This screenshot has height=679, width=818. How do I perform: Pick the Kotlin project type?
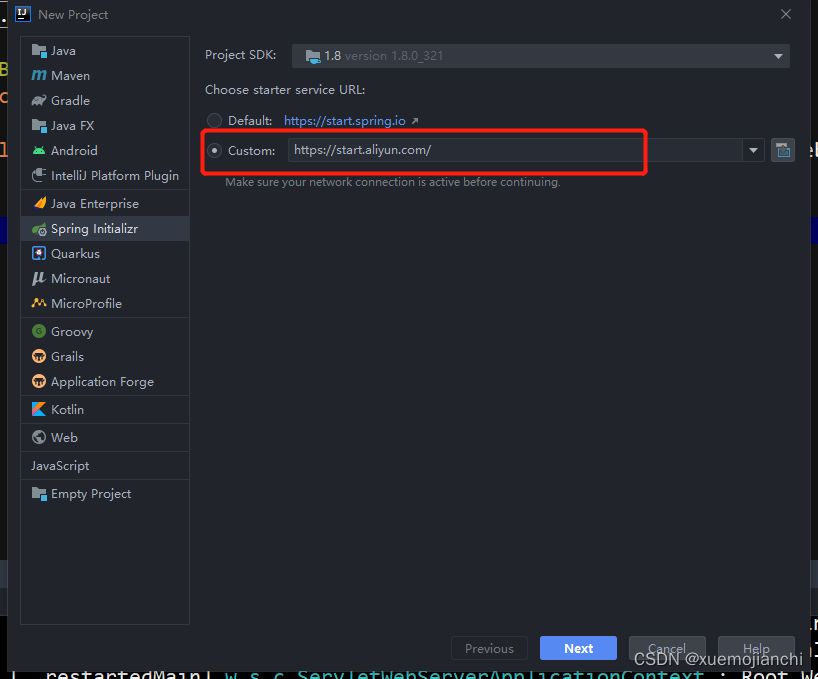click(105, 409)
